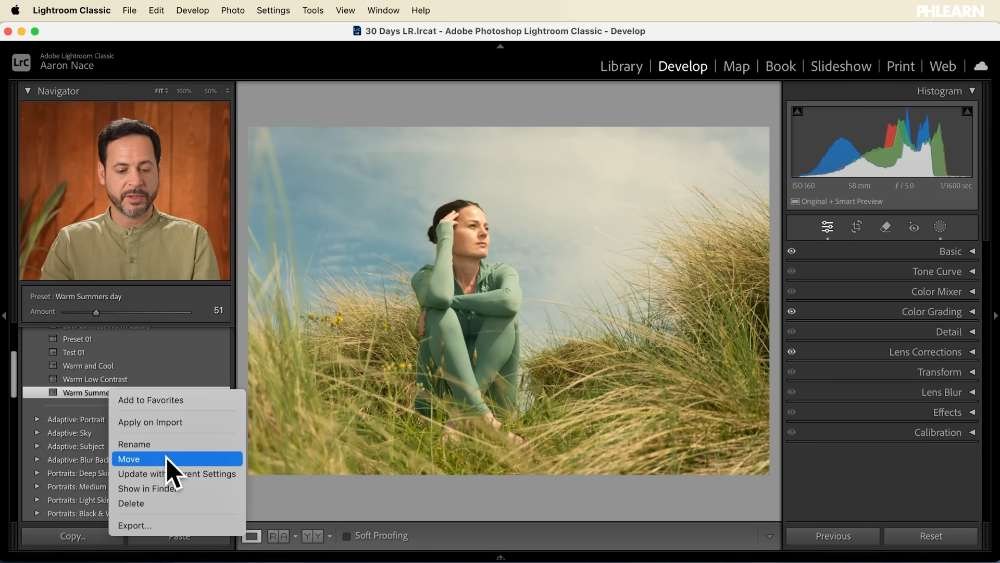The width and height of the screenshot is (1000, 563).
Task: Click the Original + Smart Preview icon
Action: point(795,201)
